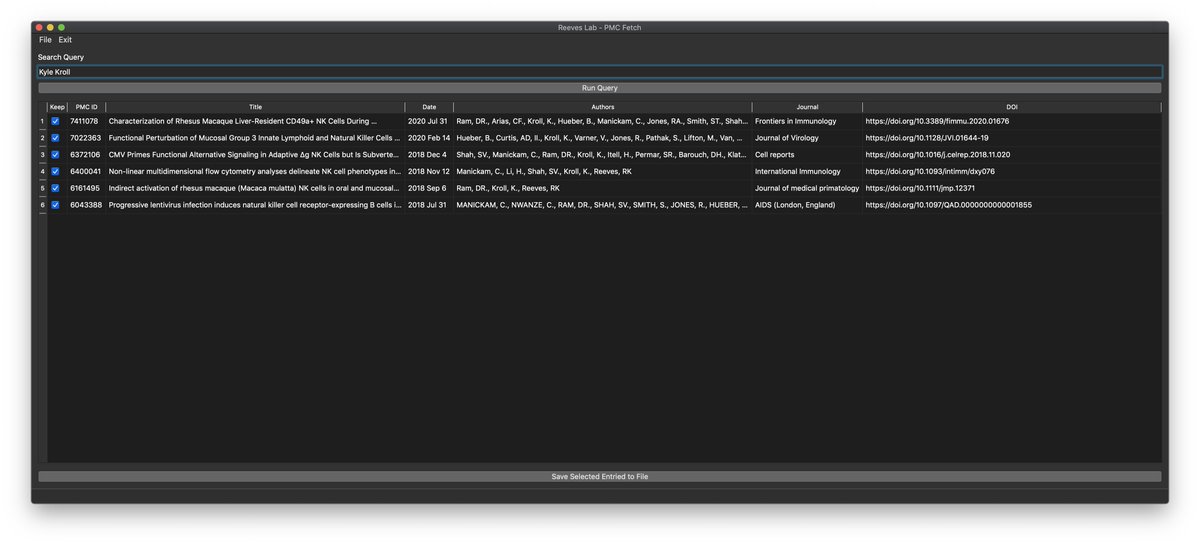Image resolution: width=1200 pixels, height=545 pixels.
Task: Uncheck Keep checkbox for PMC ID 6372106
Action: click(x=56, y=155)
